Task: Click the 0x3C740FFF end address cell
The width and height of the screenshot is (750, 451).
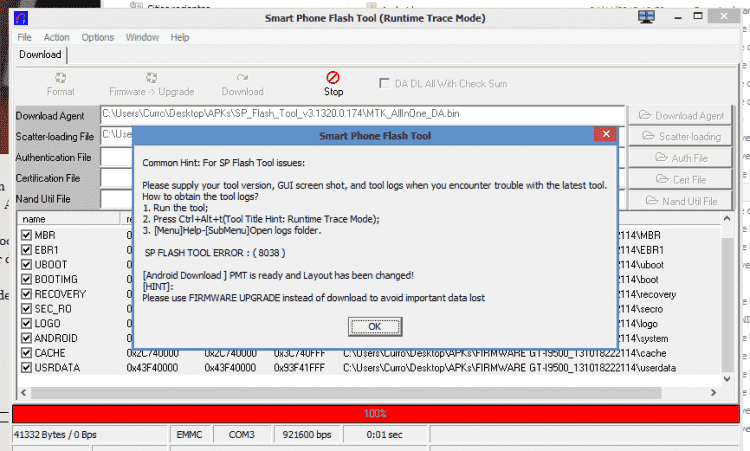Action: pos(299,353)
